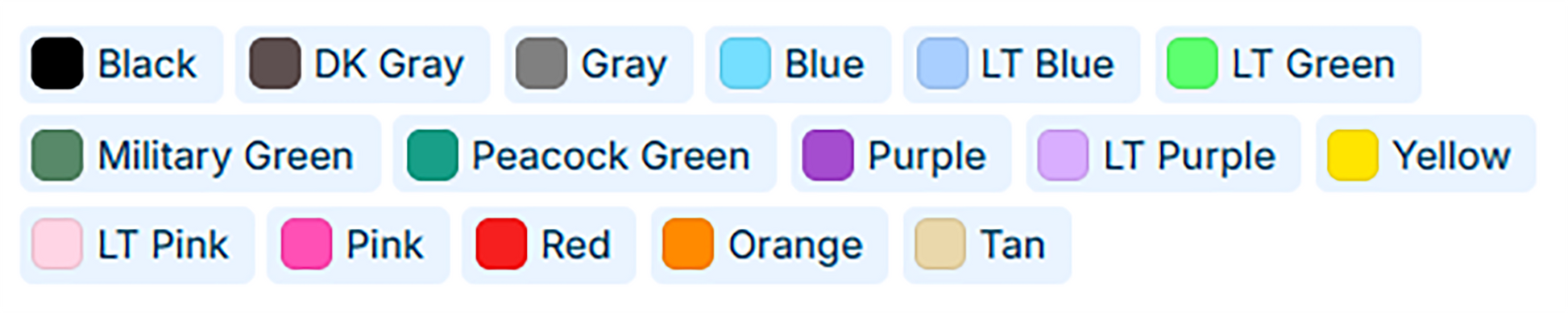Viewport: 1568px width, 313px height.
Task: Click the Military Green text label
Action: pos(226,156)
